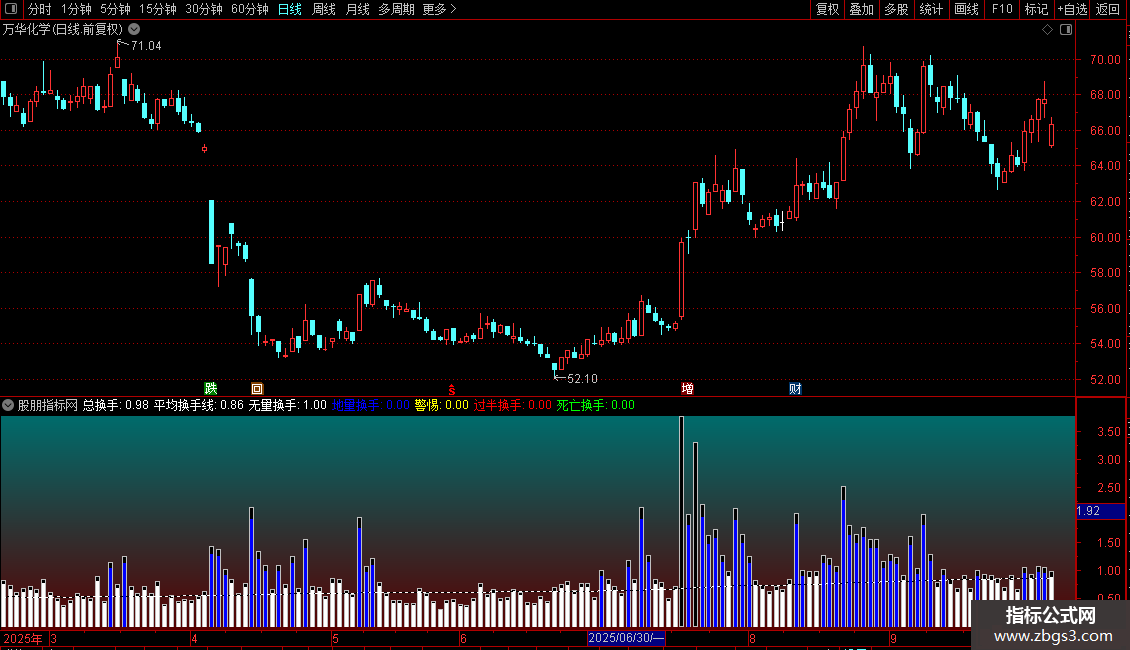This screenshot has height=650, width=1130.
Task: Click month 9 on time axis
Action: [893, 638]
